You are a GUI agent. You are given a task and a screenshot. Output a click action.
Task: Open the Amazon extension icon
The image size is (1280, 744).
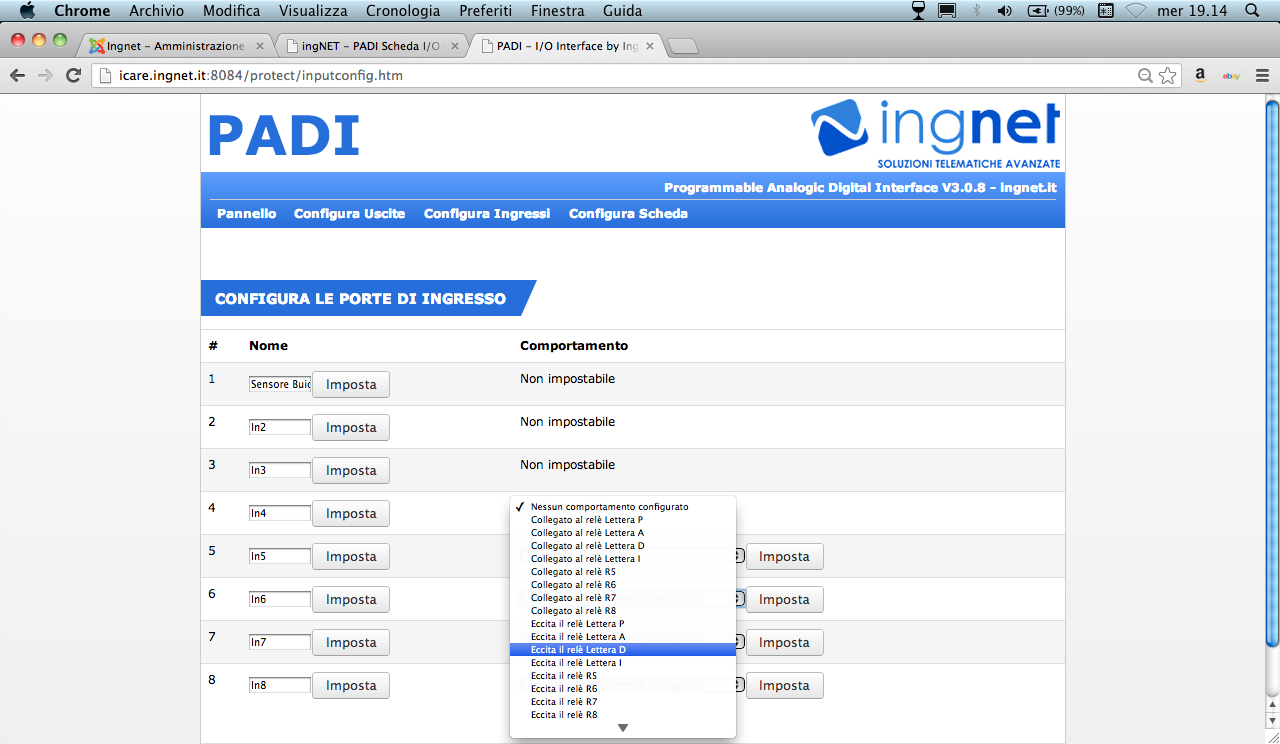1200,76
